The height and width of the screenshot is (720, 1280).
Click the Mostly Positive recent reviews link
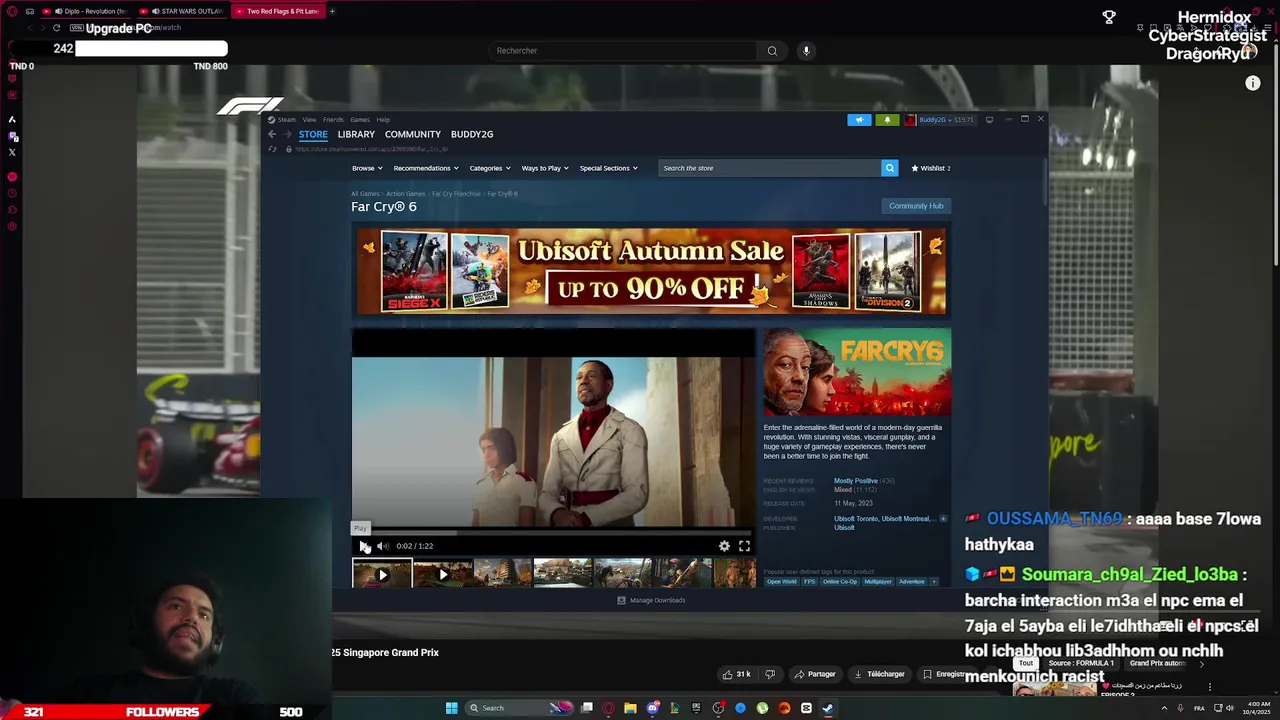point(856,481)
